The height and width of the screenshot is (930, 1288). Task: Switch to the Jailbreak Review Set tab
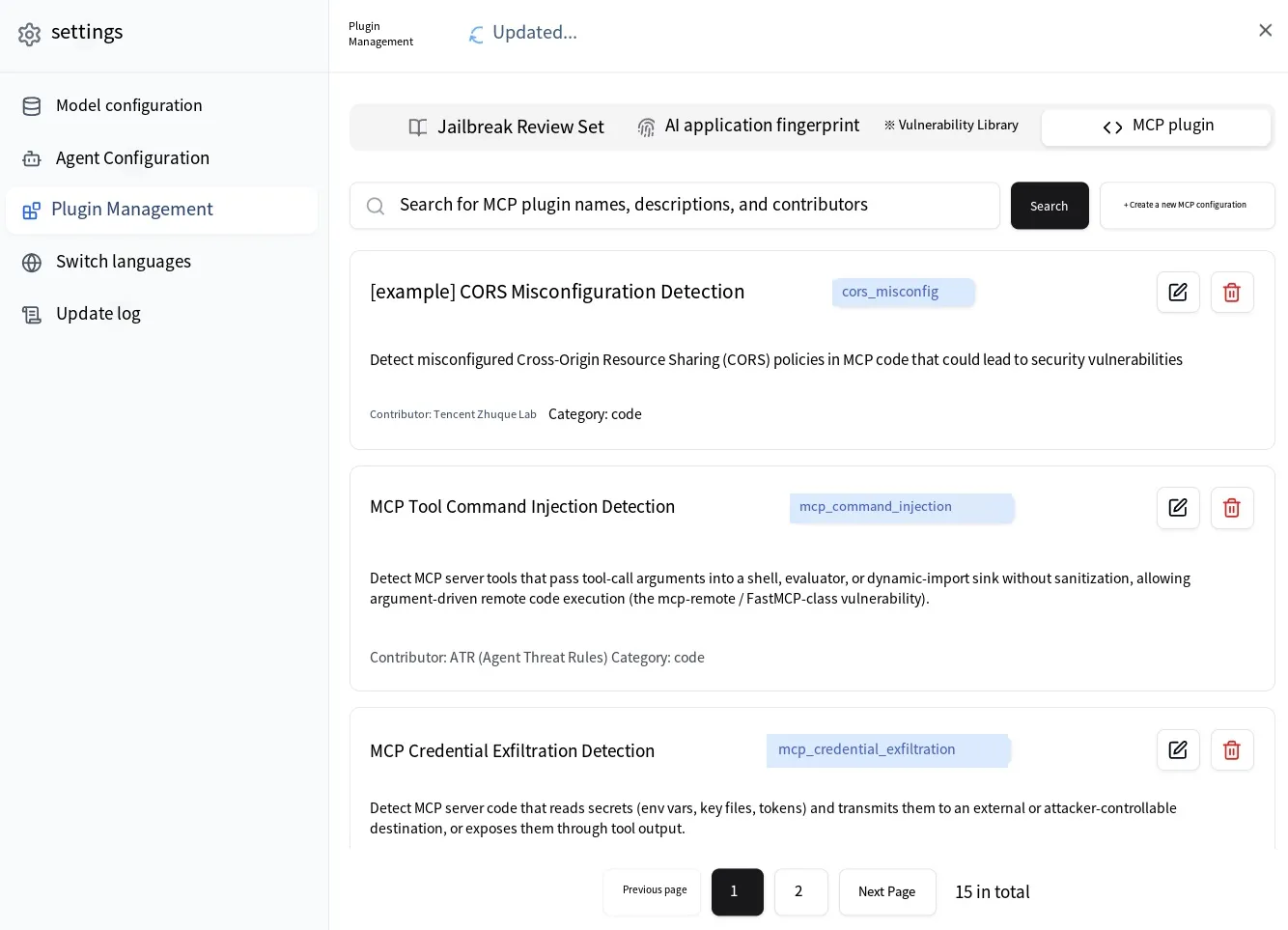coord(506,127)
